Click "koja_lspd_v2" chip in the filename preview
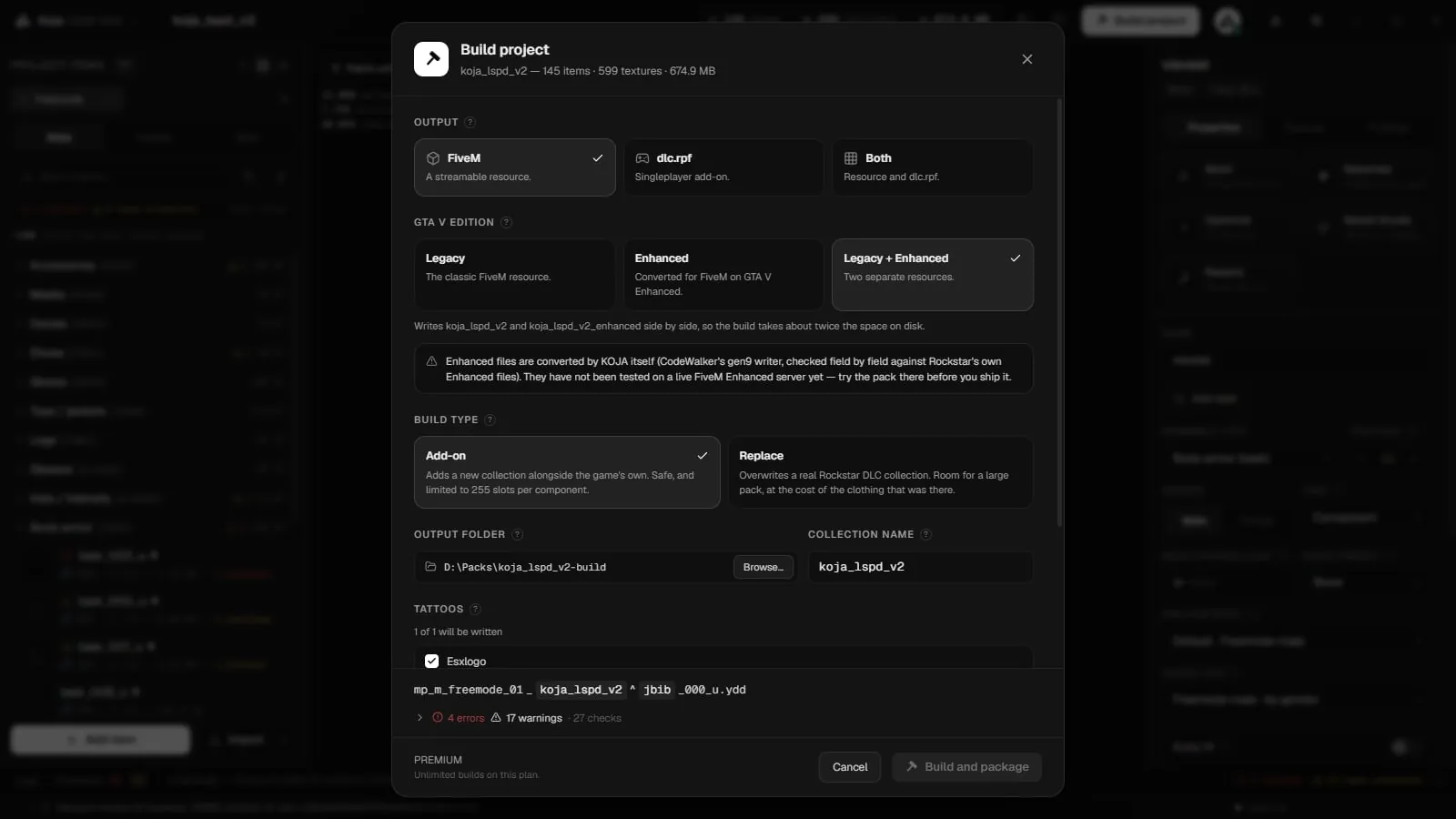Image resolution: width=1456 pixels, height=819 pixels. (581, 690)
